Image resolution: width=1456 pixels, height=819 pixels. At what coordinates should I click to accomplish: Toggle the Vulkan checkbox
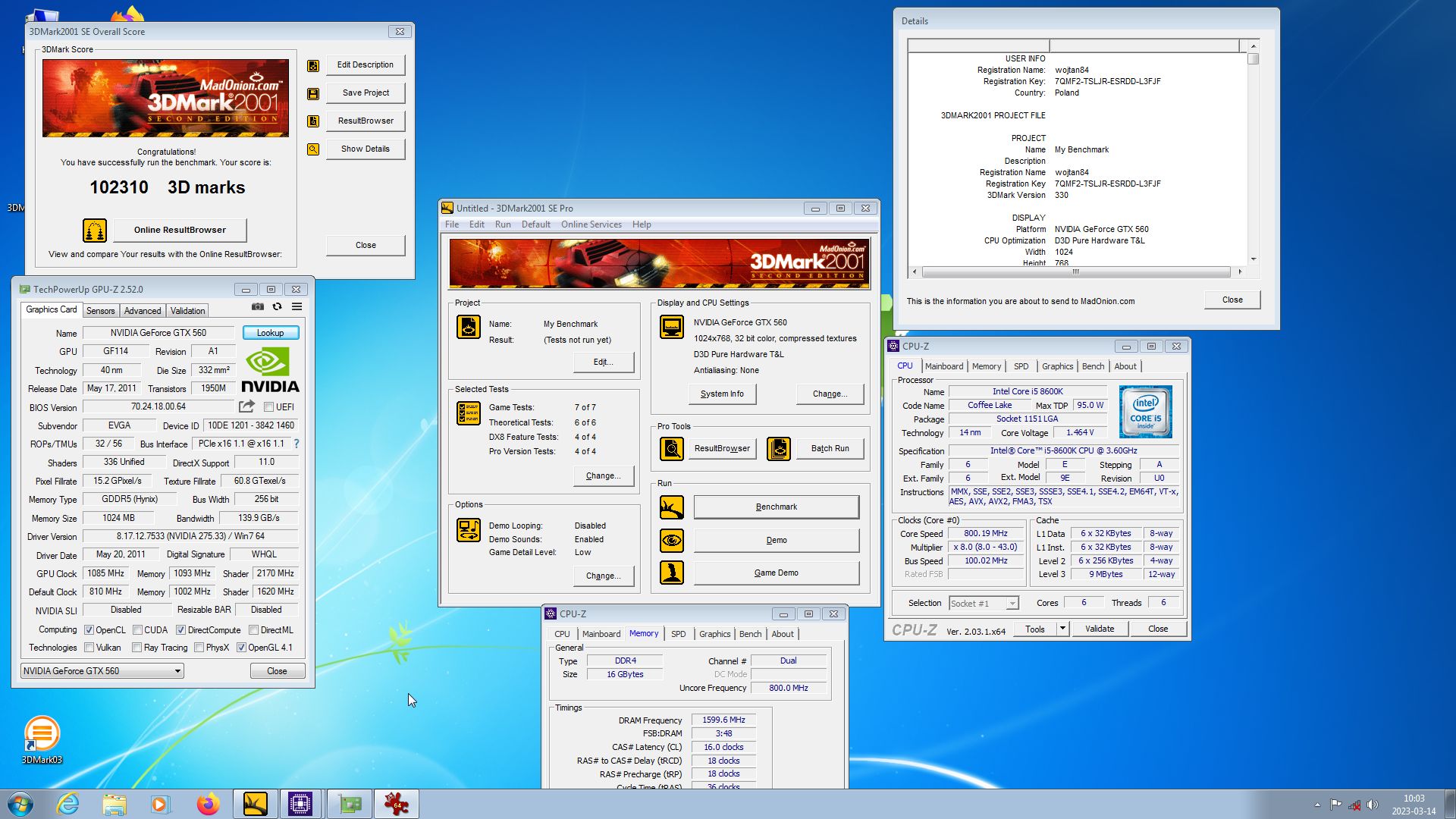[89, 648]
